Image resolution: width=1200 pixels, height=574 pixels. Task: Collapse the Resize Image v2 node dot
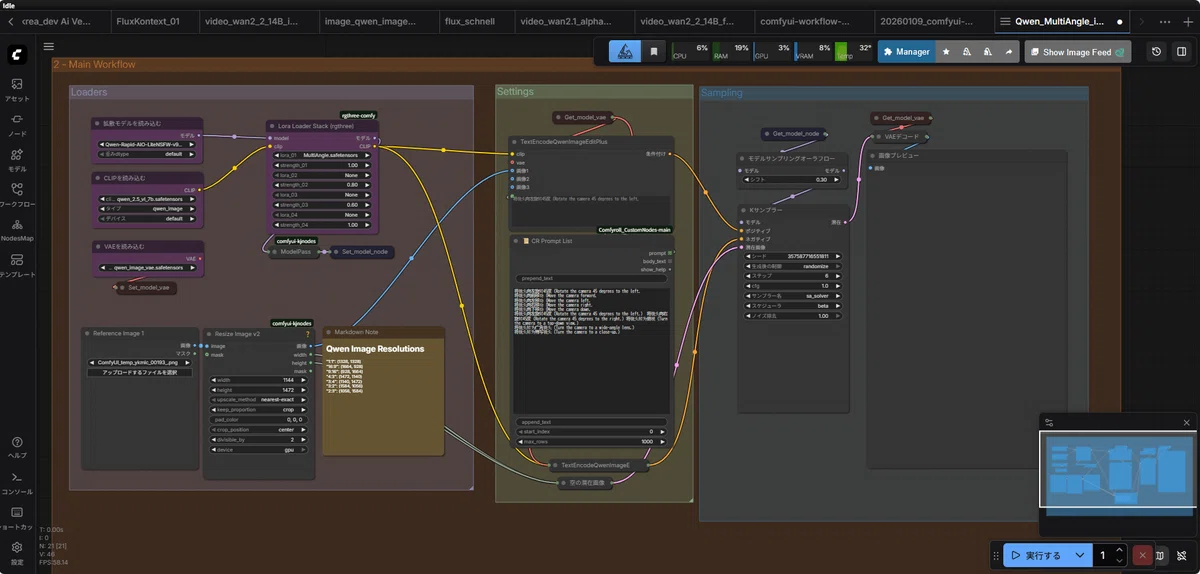(x=211, y=333)
